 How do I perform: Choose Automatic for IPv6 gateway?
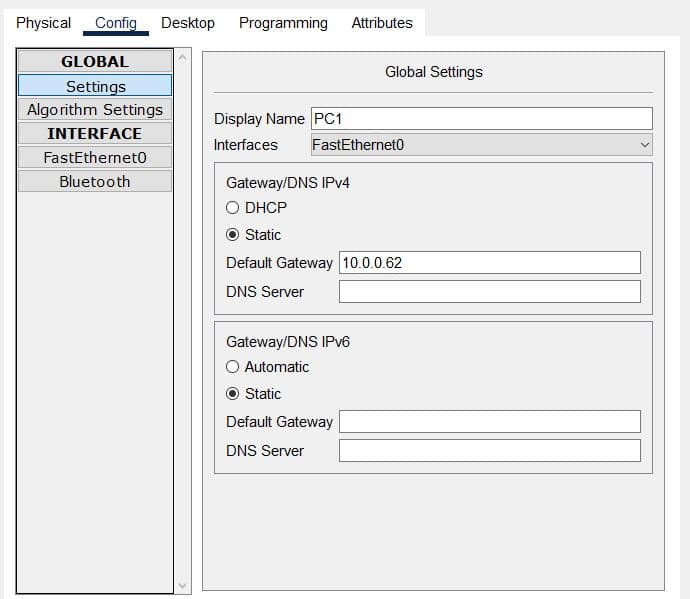[233, 367]
